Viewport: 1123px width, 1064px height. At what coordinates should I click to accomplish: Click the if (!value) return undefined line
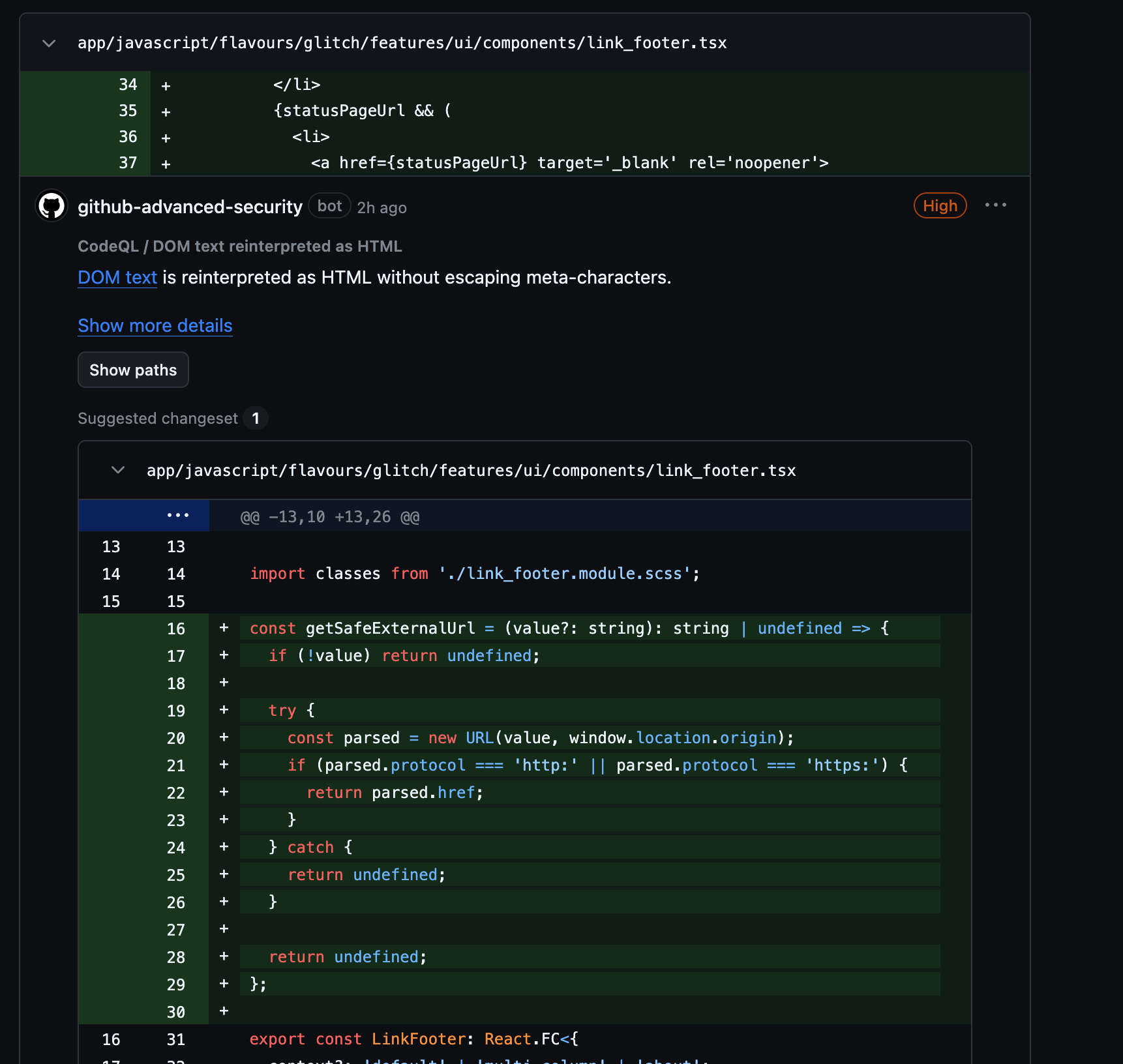(x=404, y=656)
